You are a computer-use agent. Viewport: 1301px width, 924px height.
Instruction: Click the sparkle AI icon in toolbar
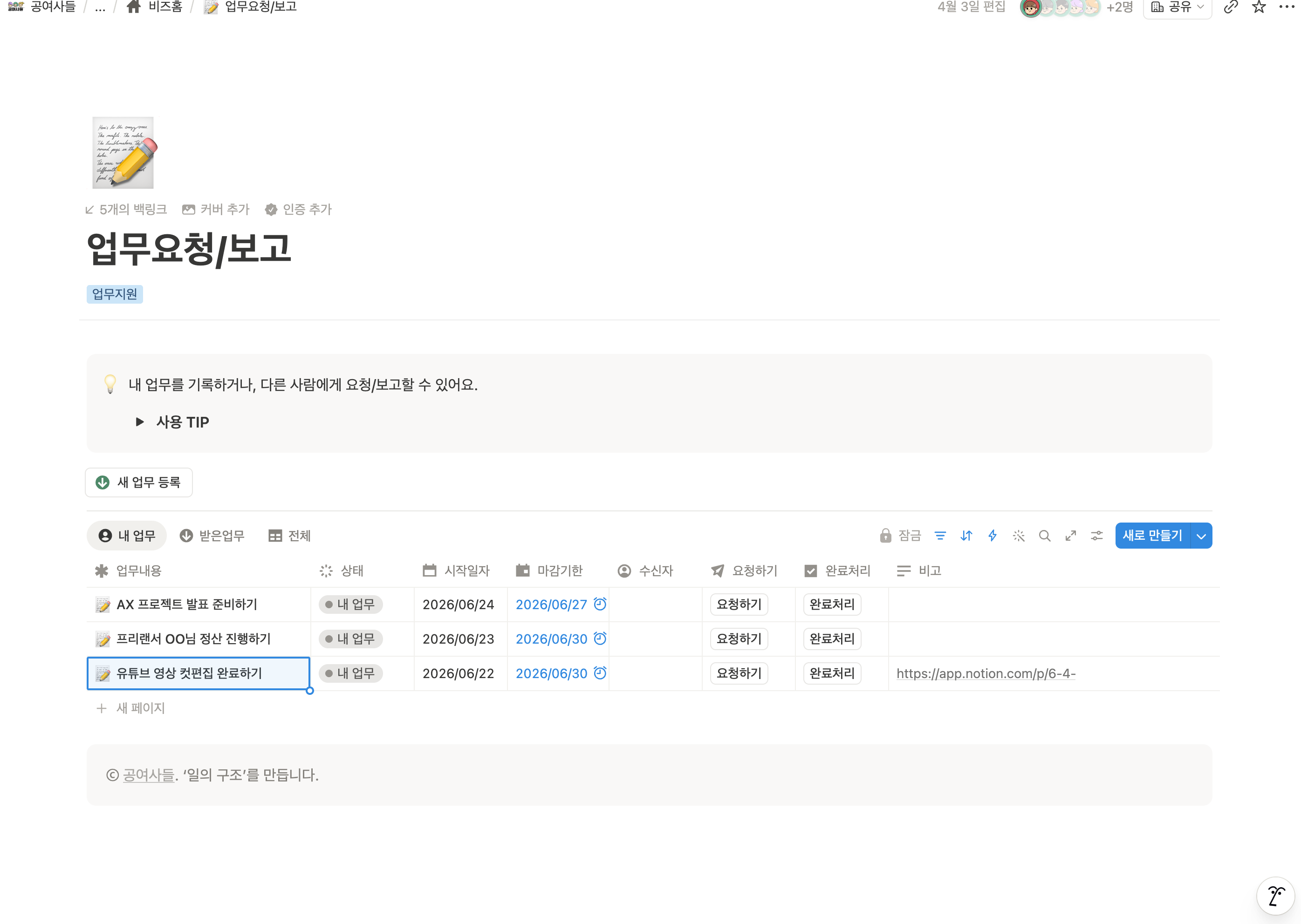coord(1019,536)
